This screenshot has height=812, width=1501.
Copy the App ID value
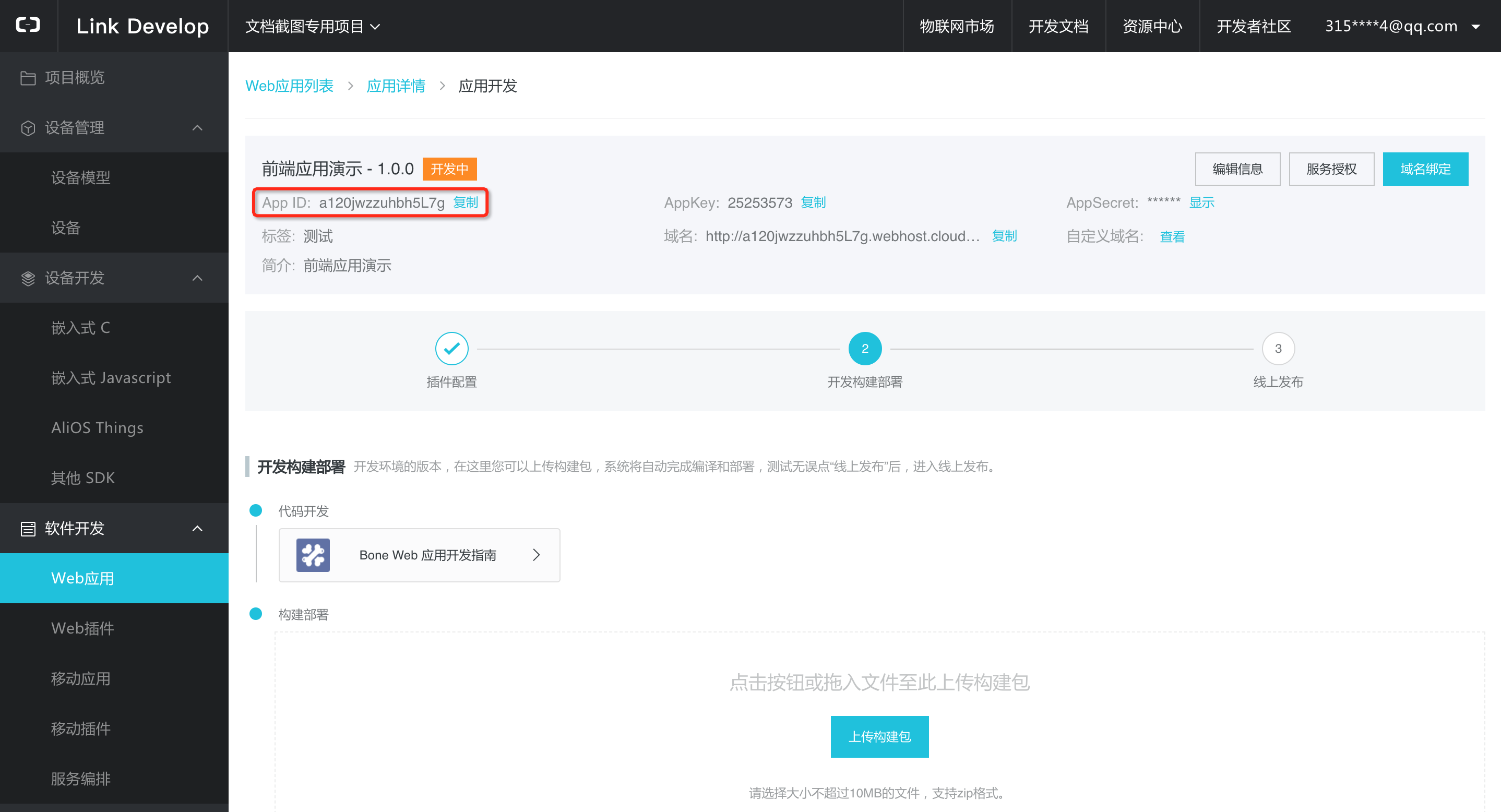click(466, 202)
